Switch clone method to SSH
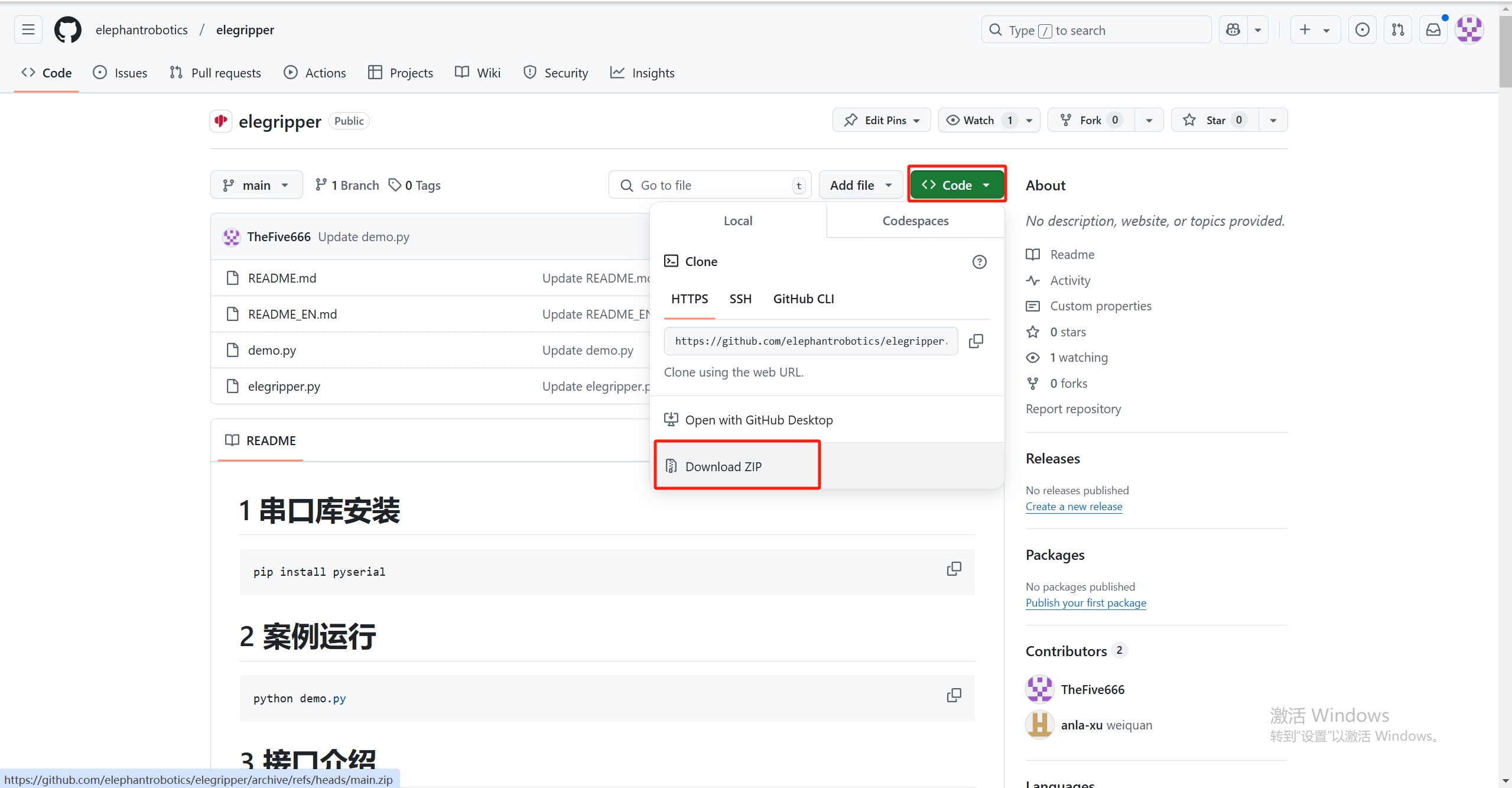Image resolution: width=1512 pixels, height=788 pixels. click(x=740, y=299)
